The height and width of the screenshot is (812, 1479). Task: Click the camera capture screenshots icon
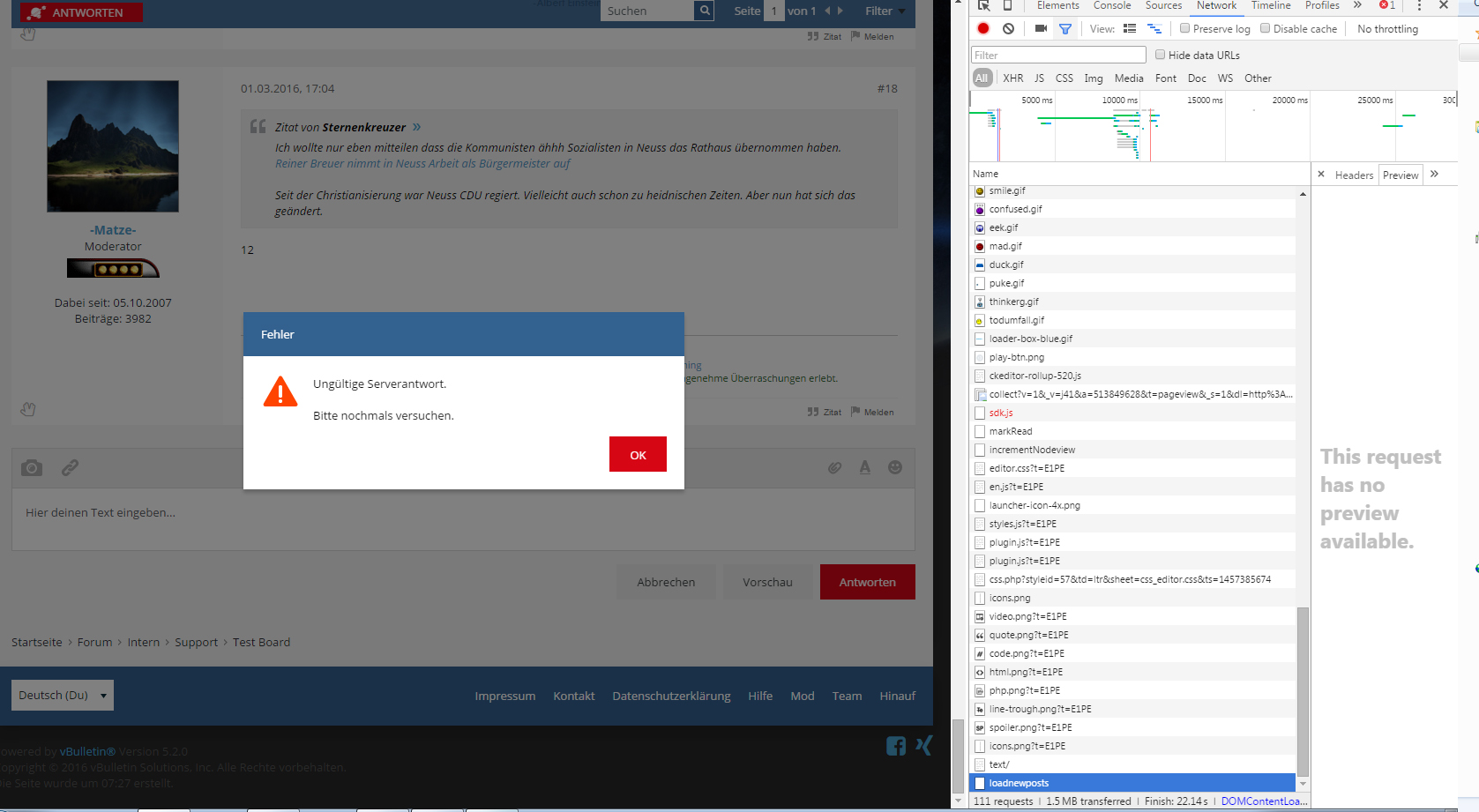point(1041,29)
